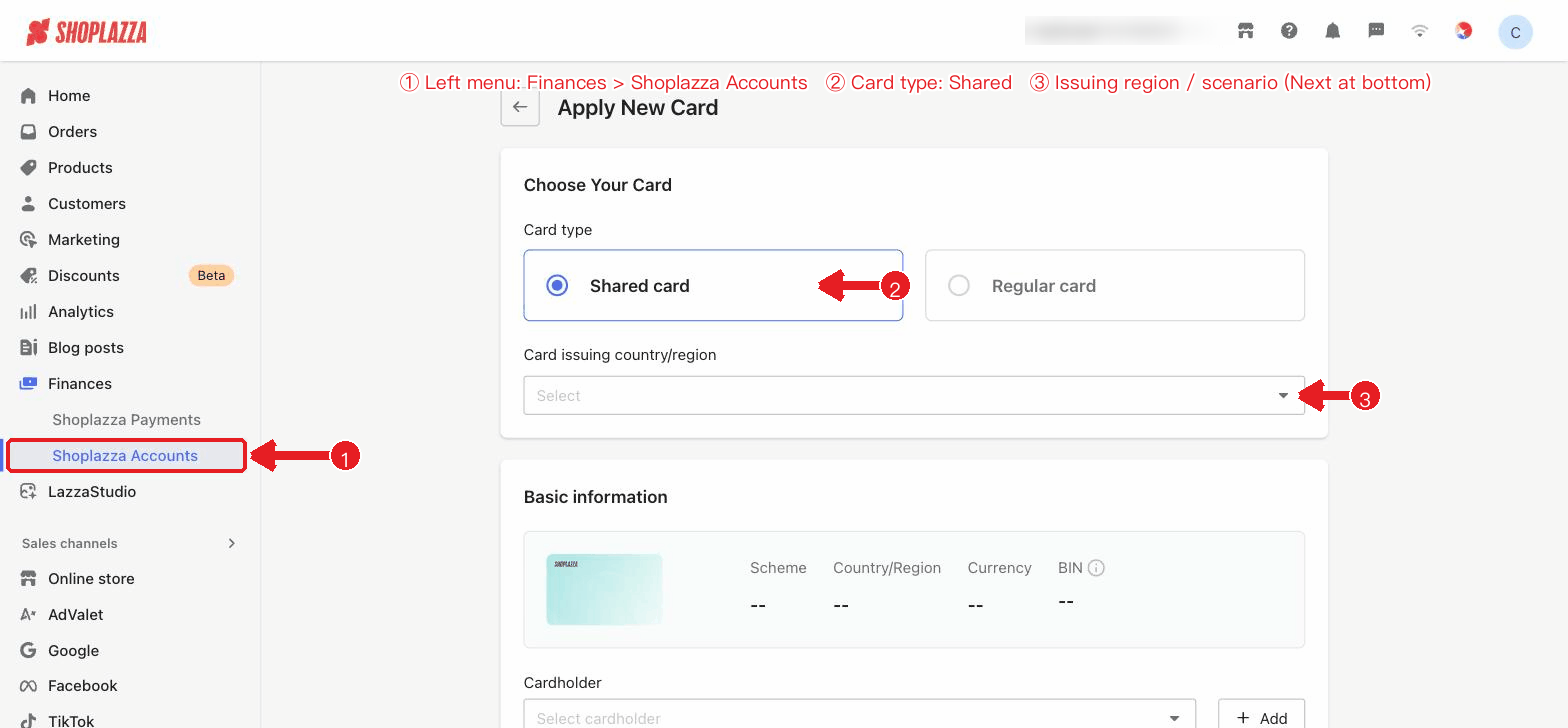Viewport: 1568px width, 728px height.
Task: Click the Analytics bar chart icon
Action: pyautogui.click(x=28, y=312)
